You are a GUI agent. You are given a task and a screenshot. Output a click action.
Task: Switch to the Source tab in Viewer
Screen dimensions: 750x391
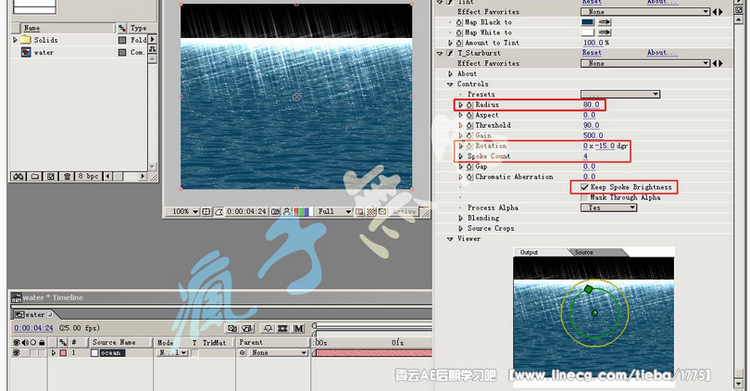(x=584, y=252)
